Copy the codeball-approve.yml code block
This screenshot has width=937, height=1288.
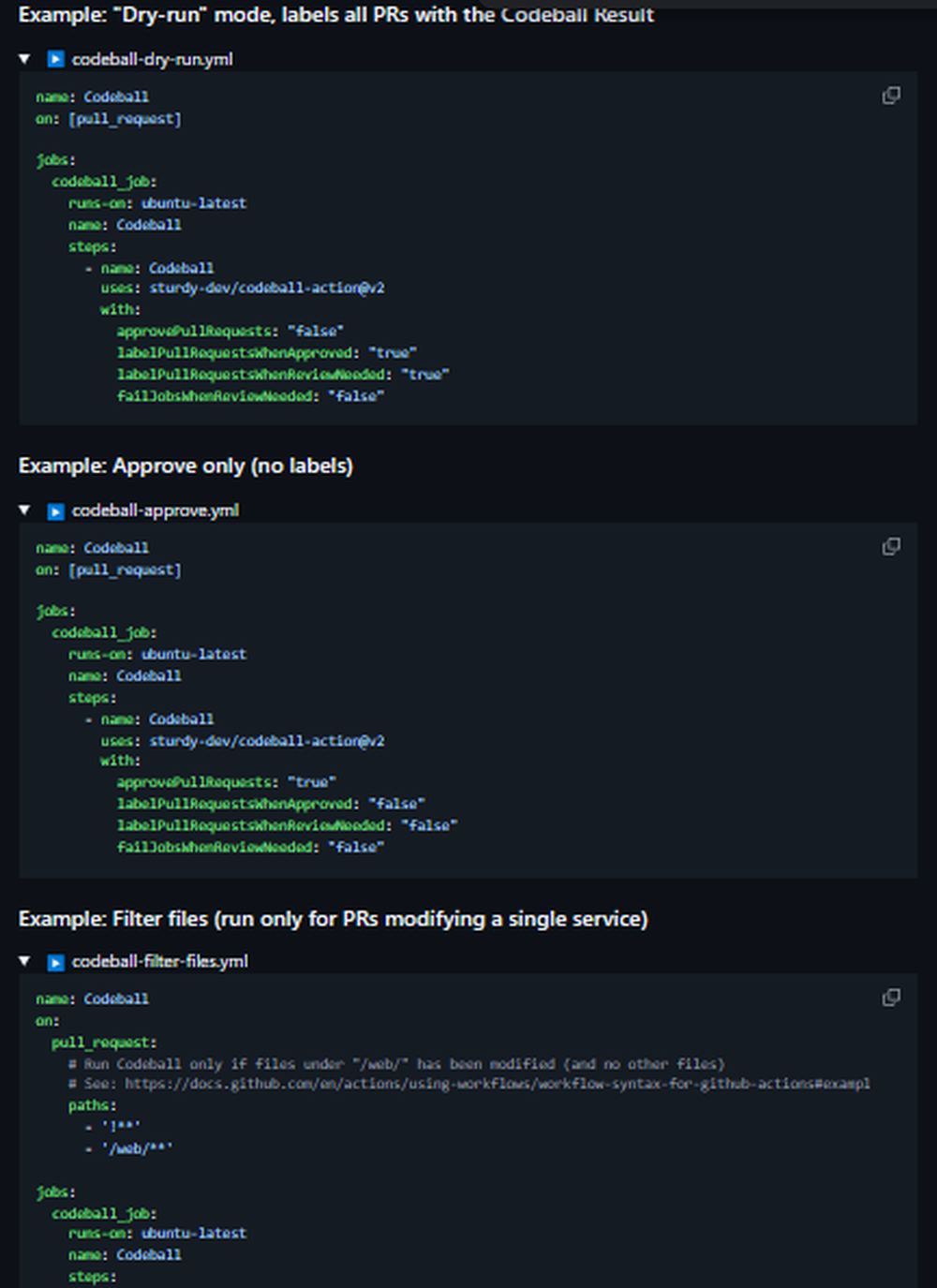(891, 546)
